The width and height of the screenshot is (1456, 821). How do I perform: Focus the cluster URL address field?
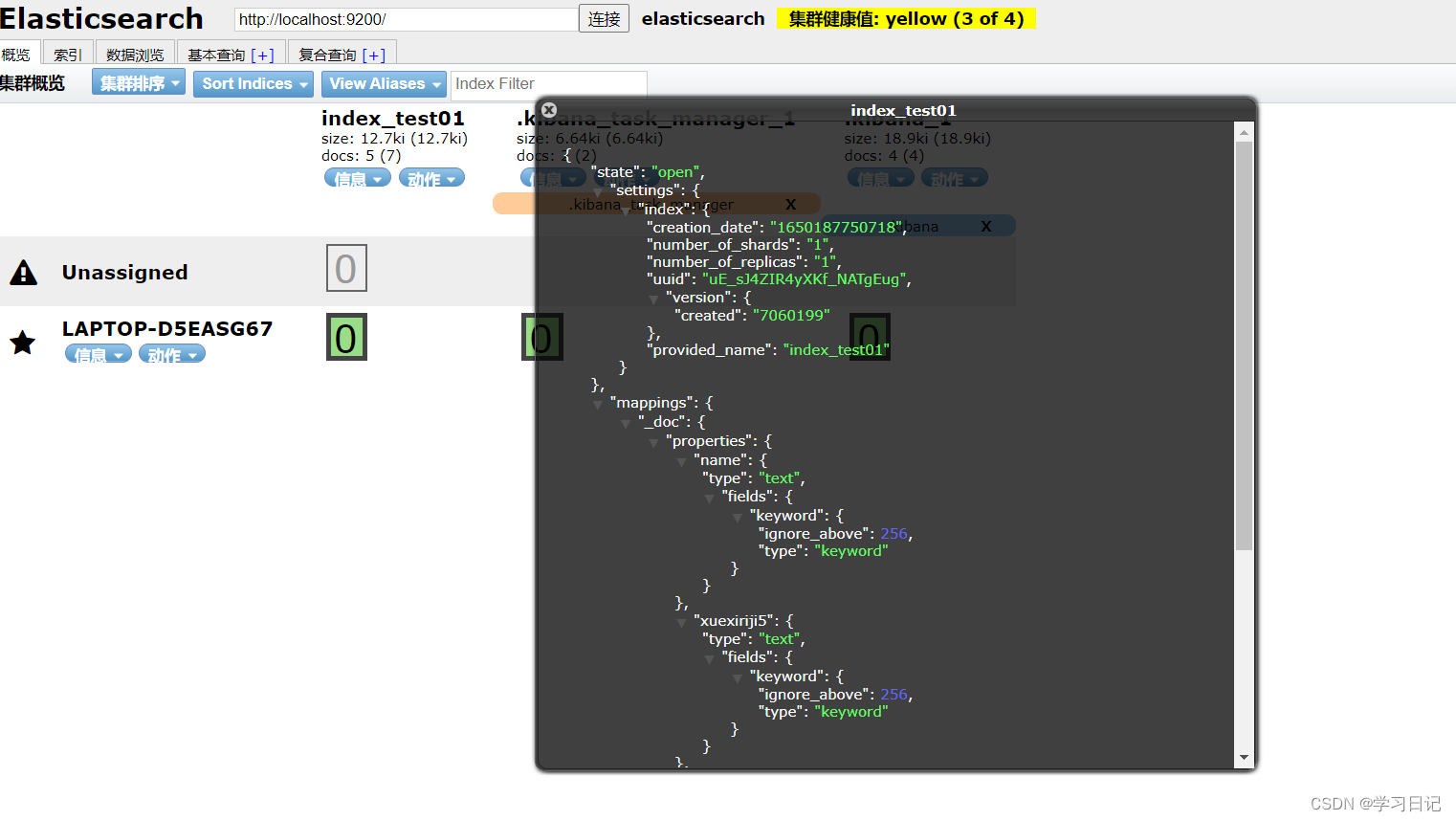pos(406,19)
